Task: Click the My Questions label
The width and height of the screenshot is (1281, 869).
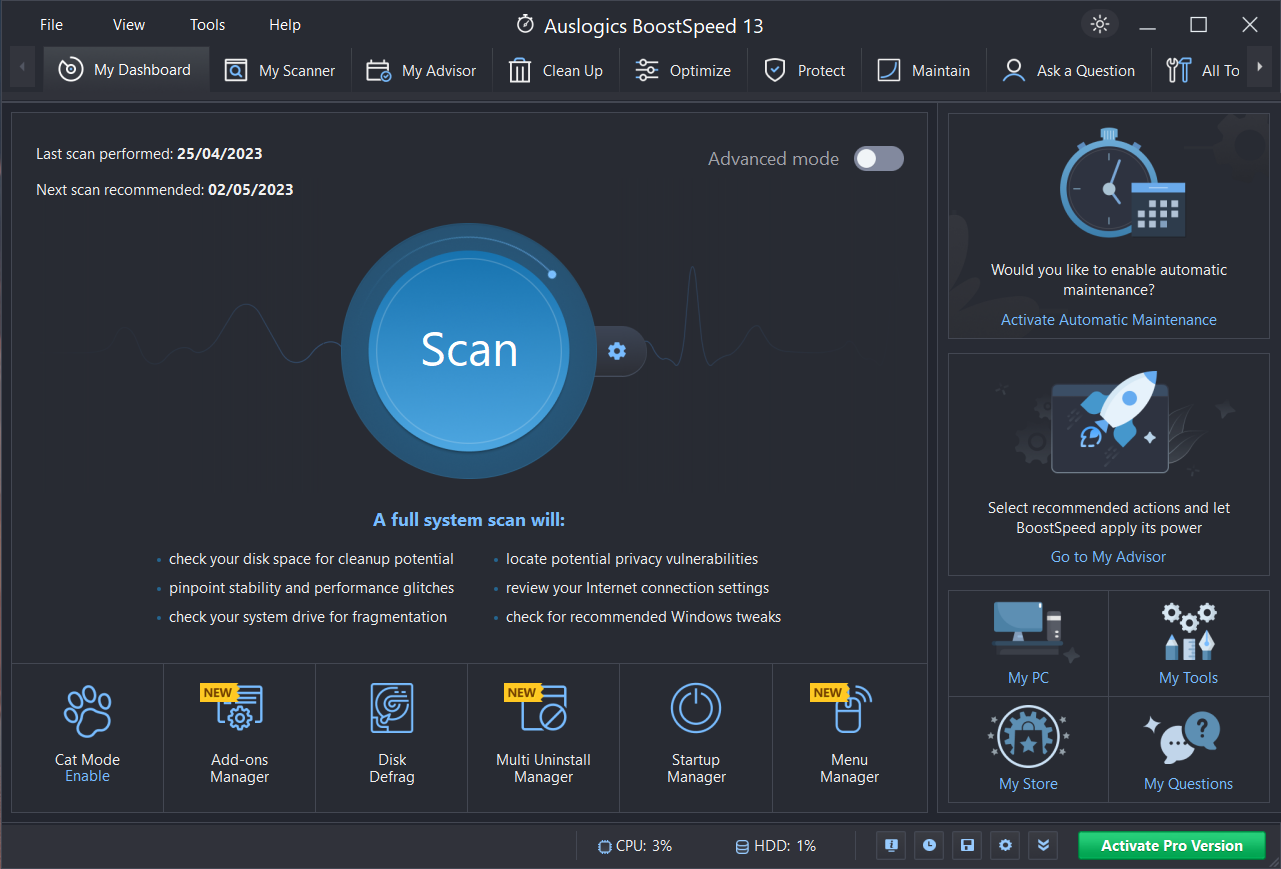Action: coord(1188,784)
